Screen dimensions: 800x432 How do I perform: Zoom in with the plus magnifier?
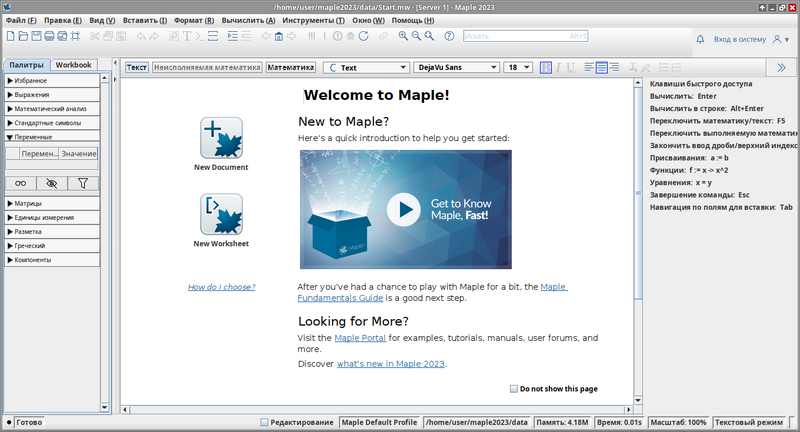[403, 36]
